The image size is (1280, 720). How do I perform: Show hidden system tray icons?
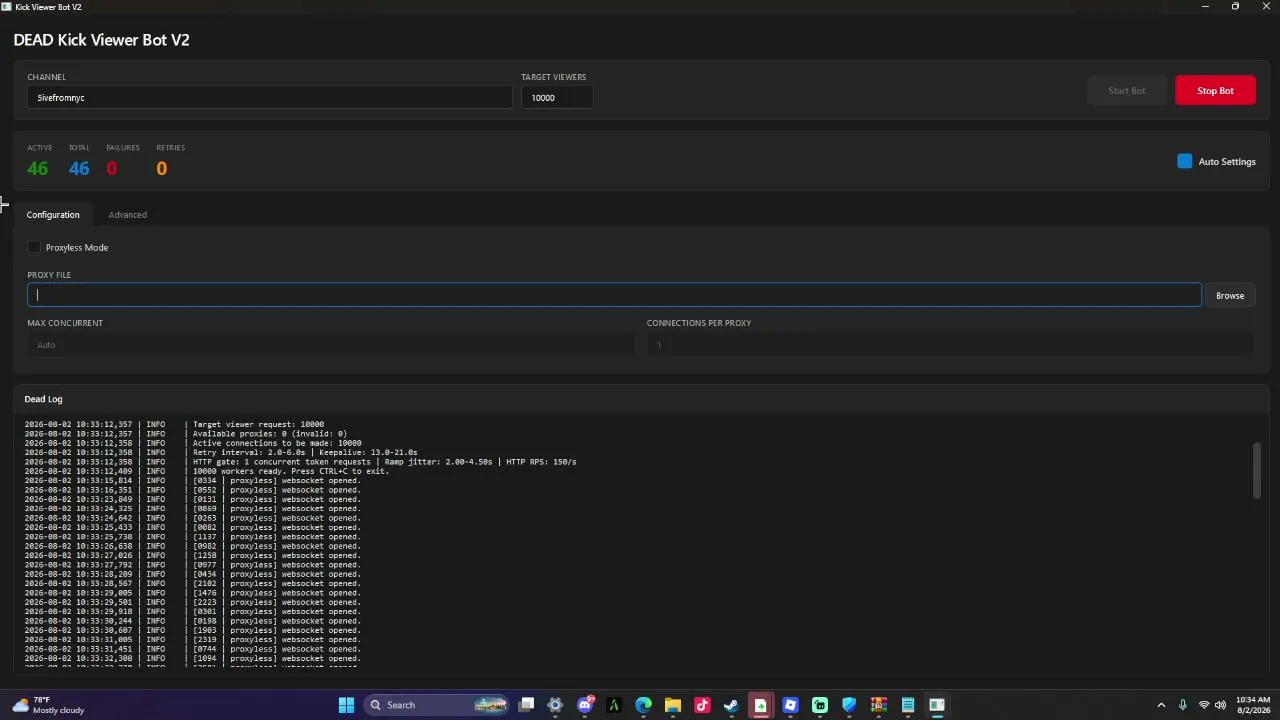pyautogui.click(x=1161, y=705)
